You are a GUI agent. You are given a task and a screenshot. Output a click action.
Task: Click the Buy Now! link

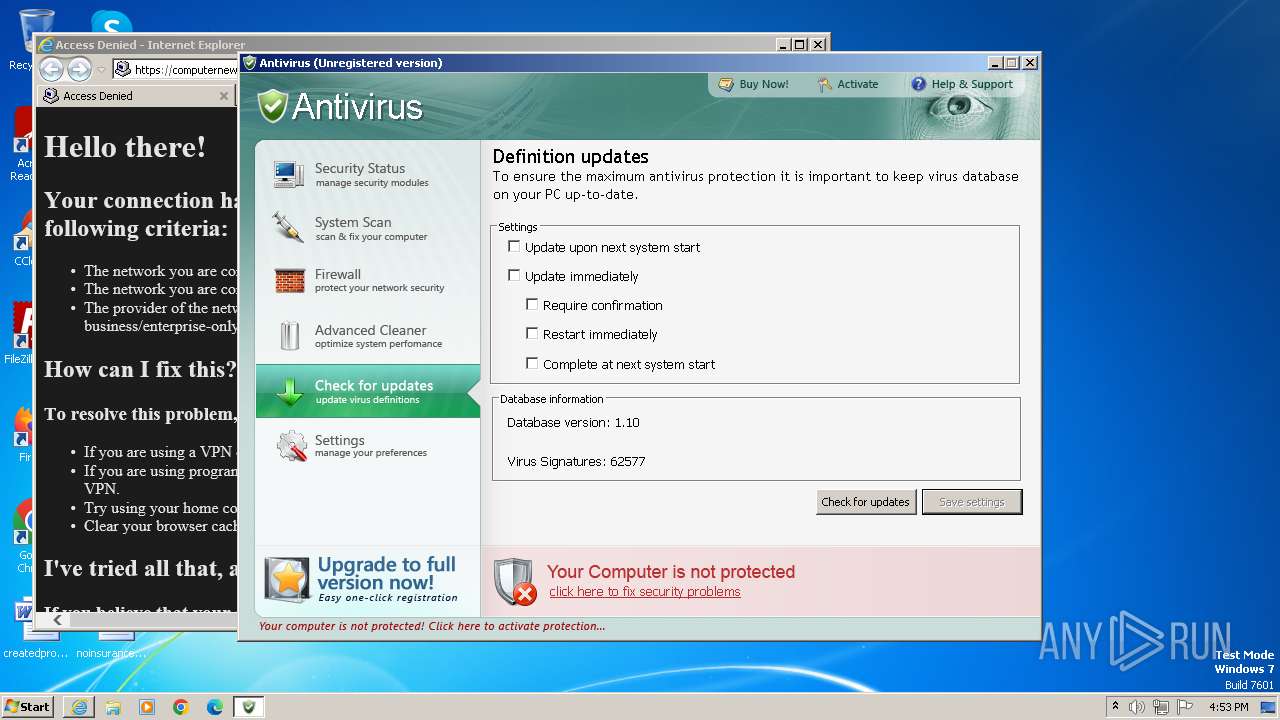[764, 84]
